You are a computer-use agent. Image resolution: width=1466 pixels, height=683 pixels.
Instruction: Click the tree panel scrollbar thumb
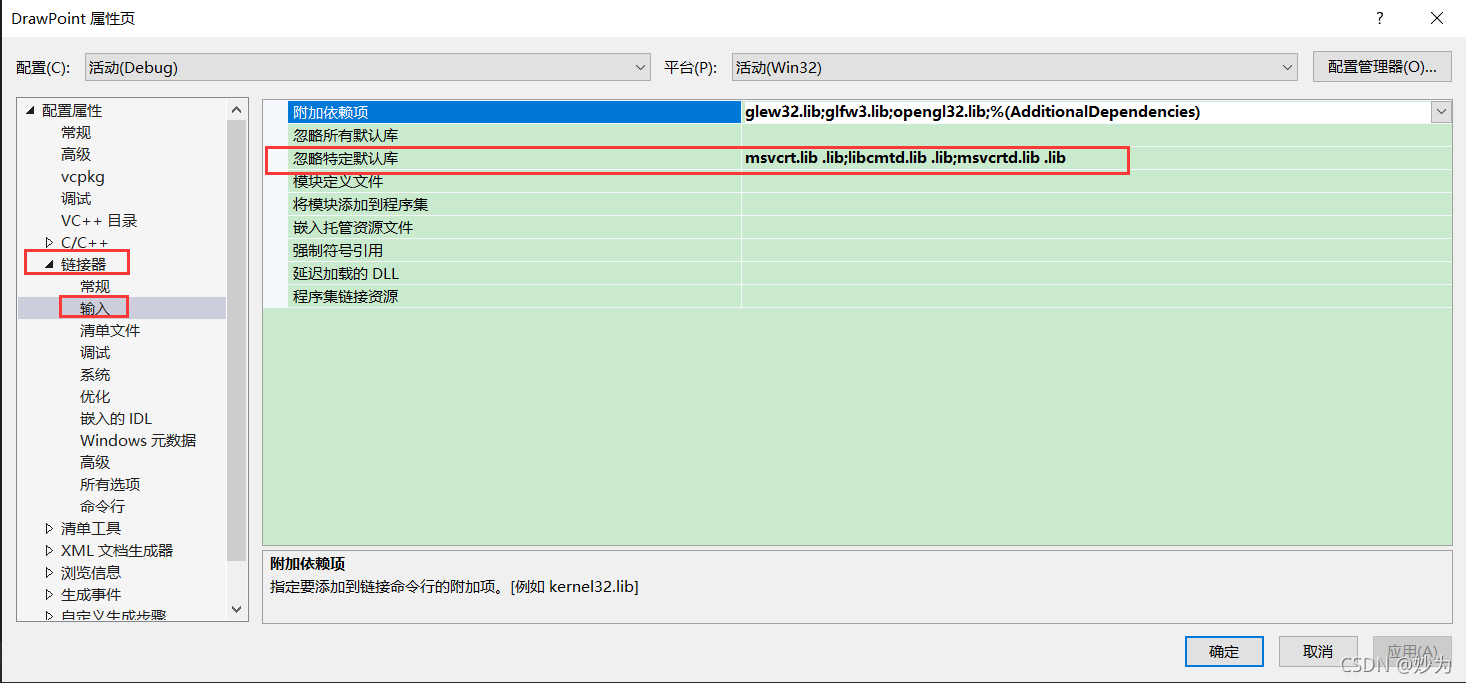237,340
